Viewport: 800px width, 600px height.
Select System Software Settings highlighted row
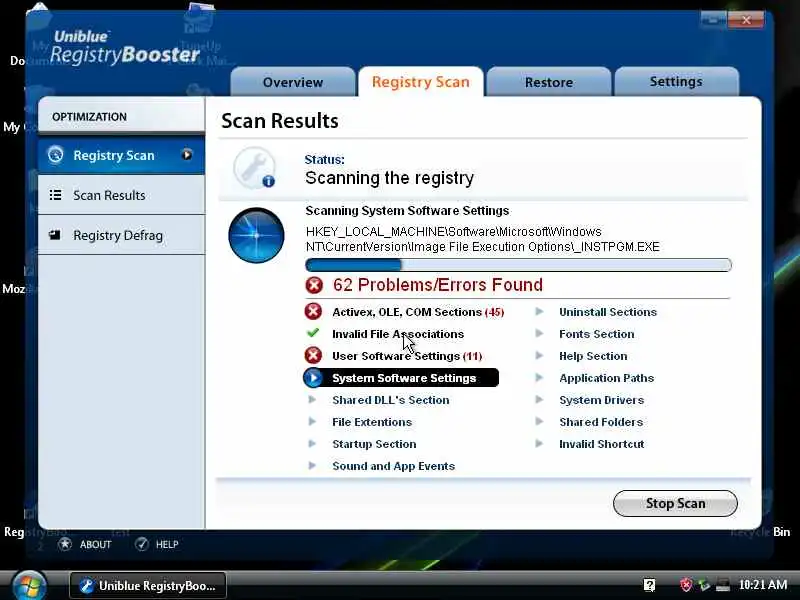tap(401, 378)
